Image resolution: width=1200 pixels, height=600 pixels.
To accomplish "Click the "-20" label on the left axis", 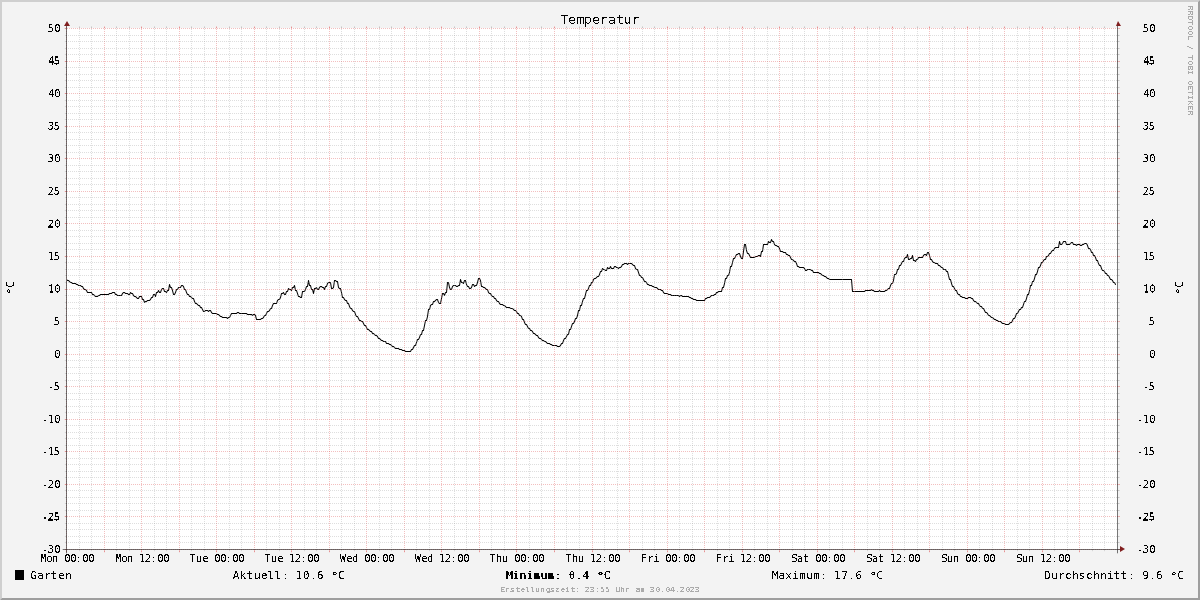I will (51, 484).
